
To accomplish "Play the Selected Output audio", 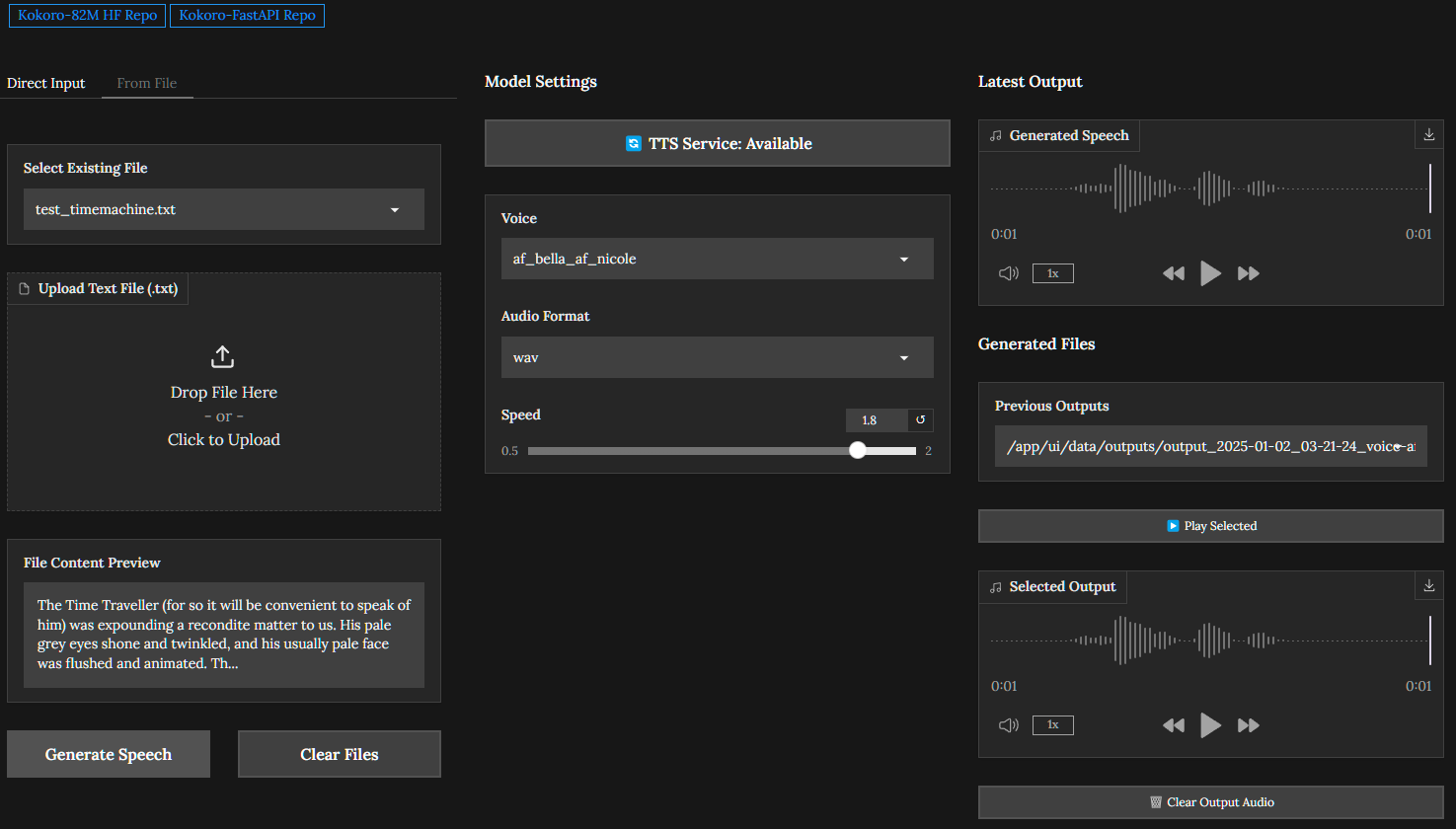I will tap(1210, 725).
